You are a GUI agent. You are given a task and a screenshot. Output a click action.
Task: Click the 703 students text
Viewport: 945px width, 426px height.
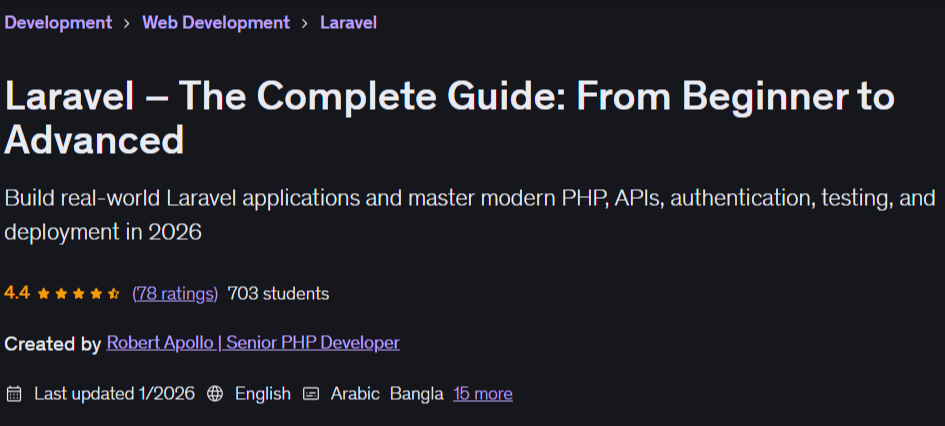(278, 293)
